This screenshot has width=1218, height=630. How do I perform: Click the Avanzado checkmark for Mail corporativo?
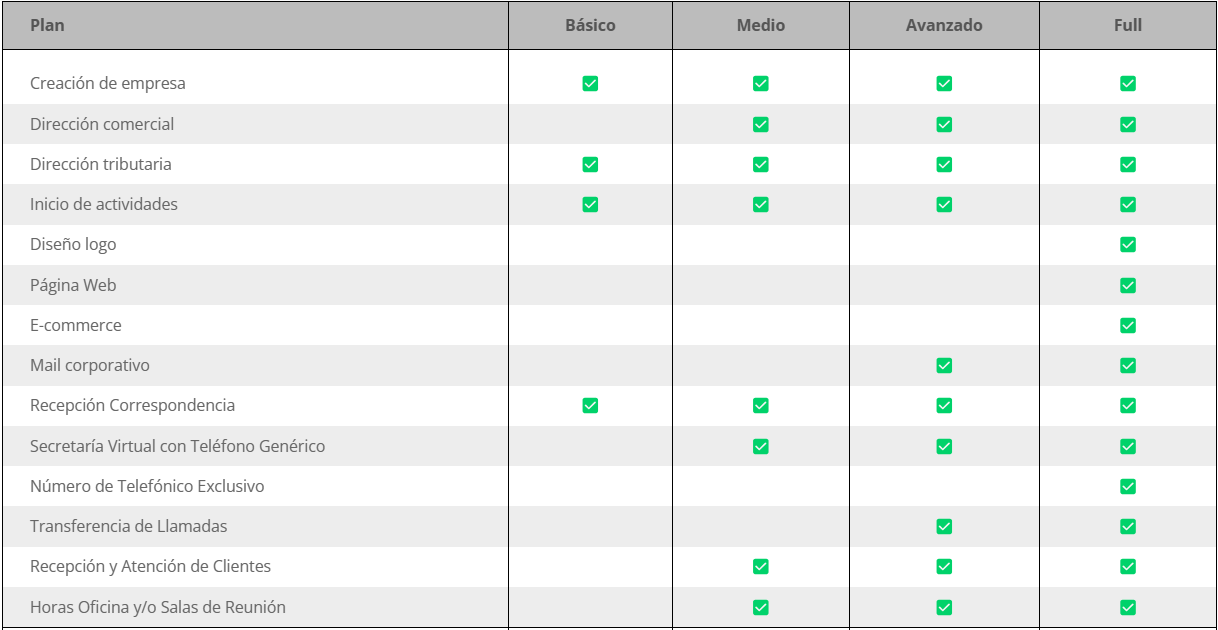click(944, 365)
